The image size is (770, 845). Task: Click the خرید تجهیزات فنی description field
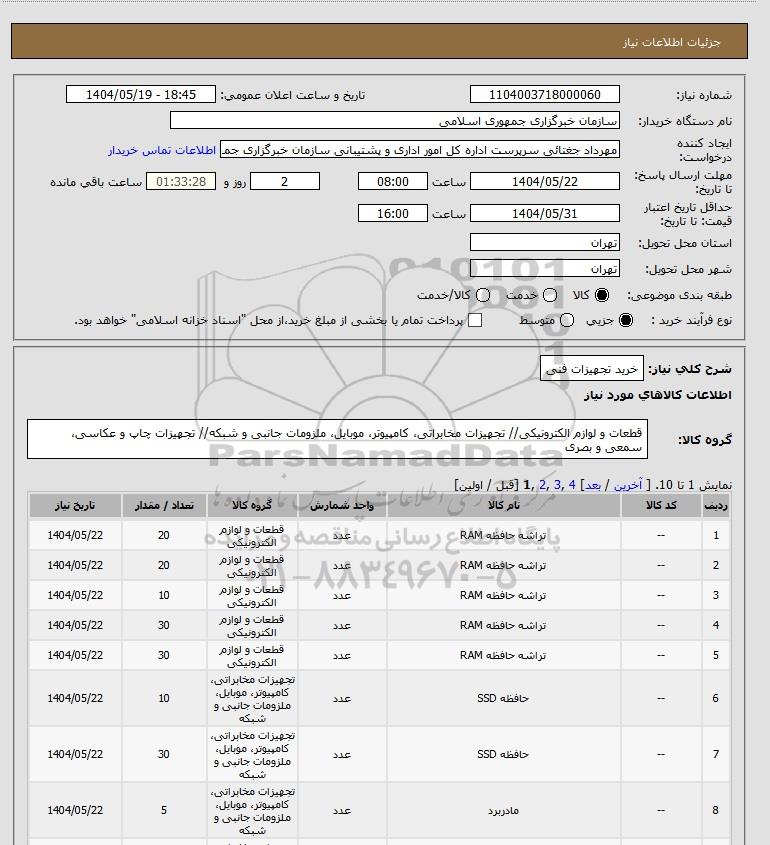coord(592,369)
